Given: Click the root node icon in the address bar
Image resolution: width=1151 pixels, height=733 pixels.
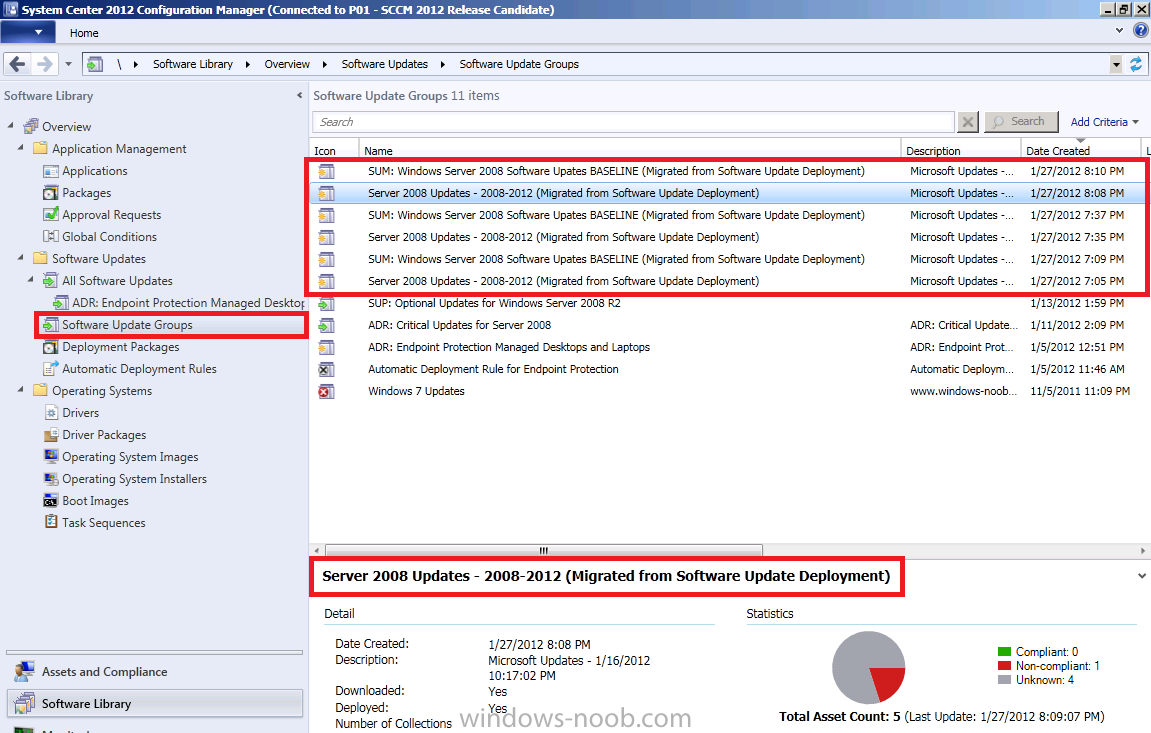Looking at the screenshot, I should coord(95,65).
